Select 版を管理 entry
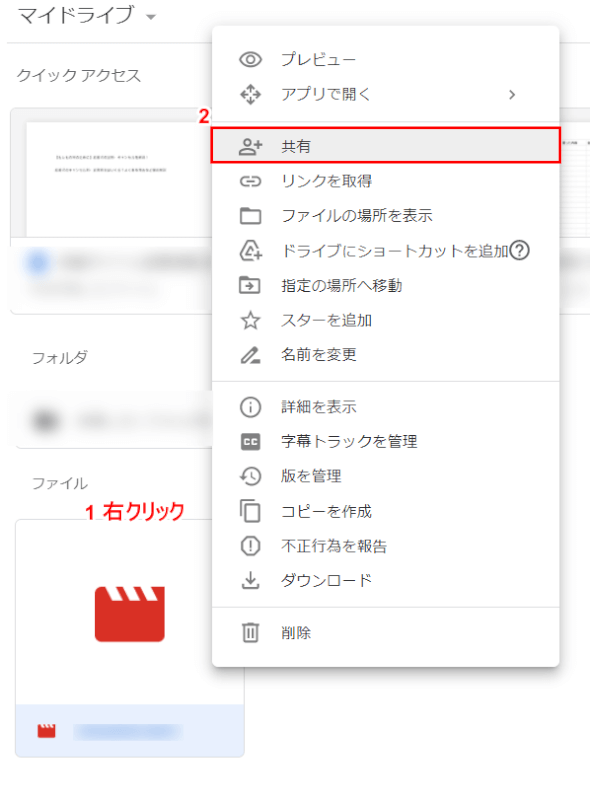The image size is (590, 800). (385, 477)
